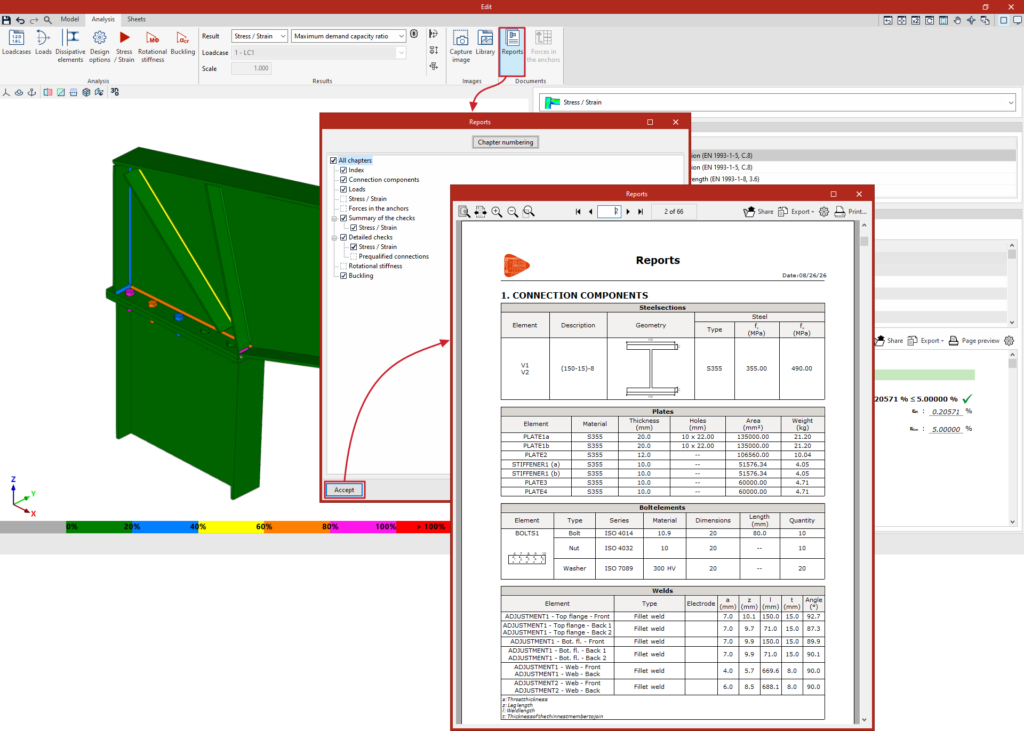The image size is (1024, 731).
Task: Open the Library icon
Action: 485,43
